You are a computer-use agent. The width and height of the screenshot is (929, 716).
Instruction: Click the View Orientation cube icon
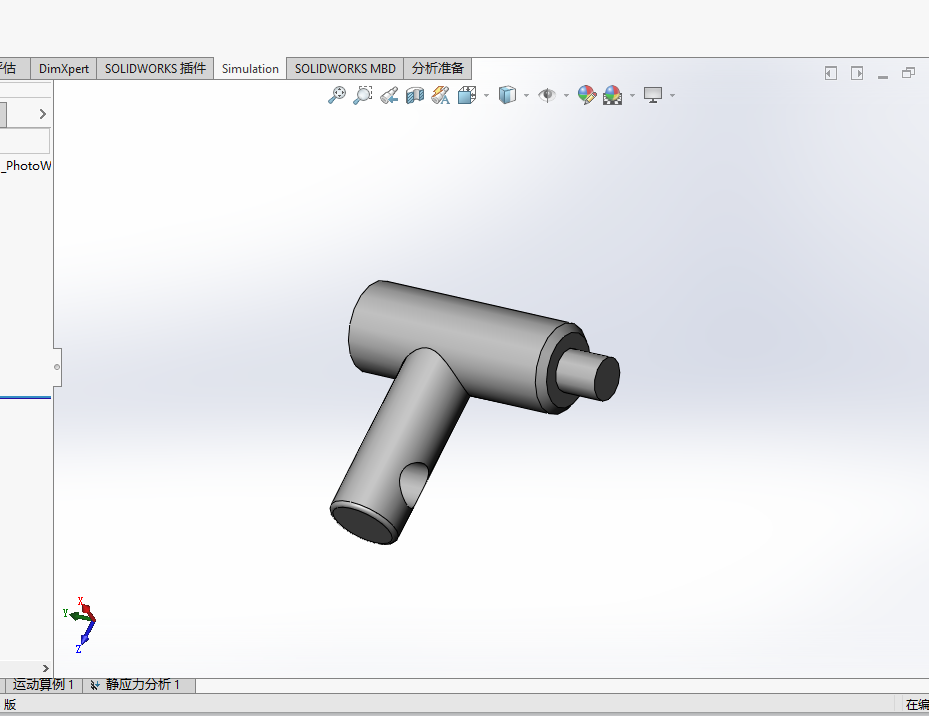point(467,95)
